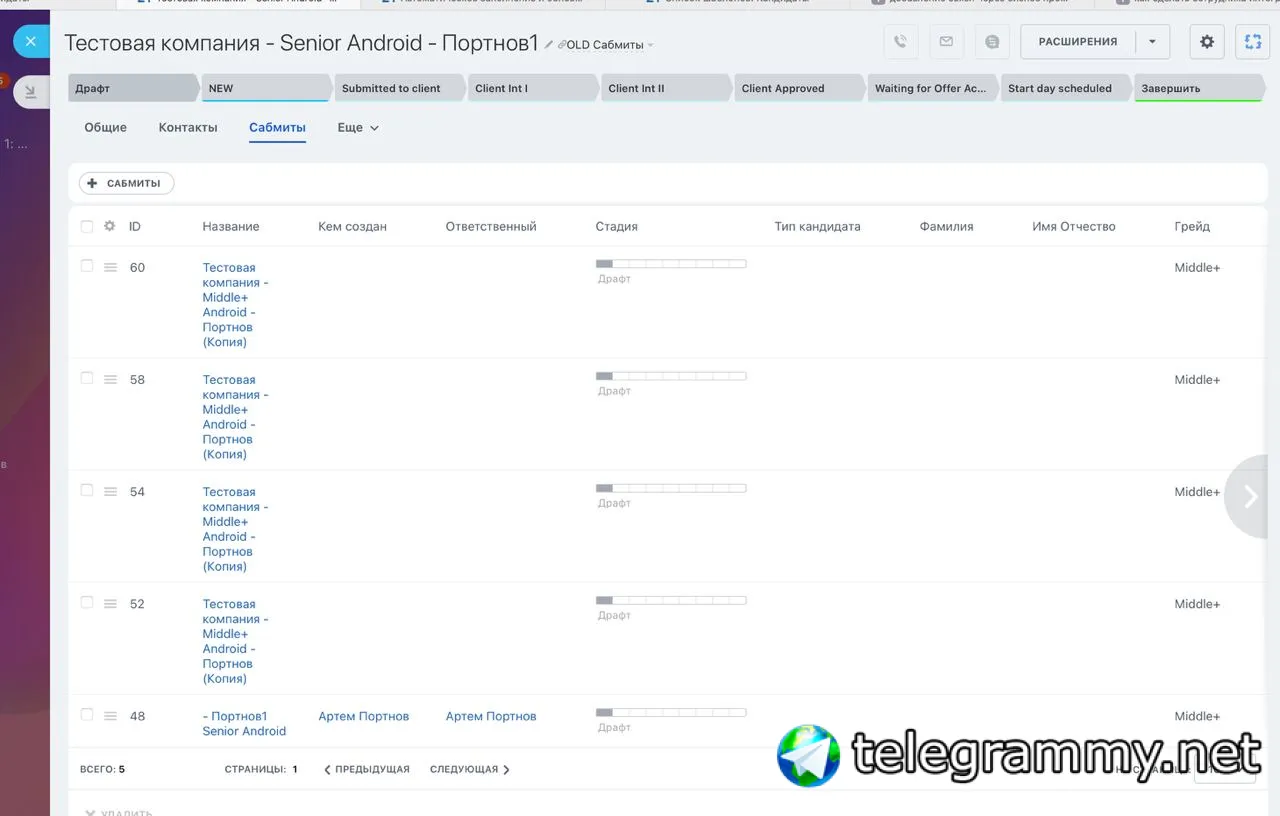
Task: Check the box for row 54
Action: (87, 490)
